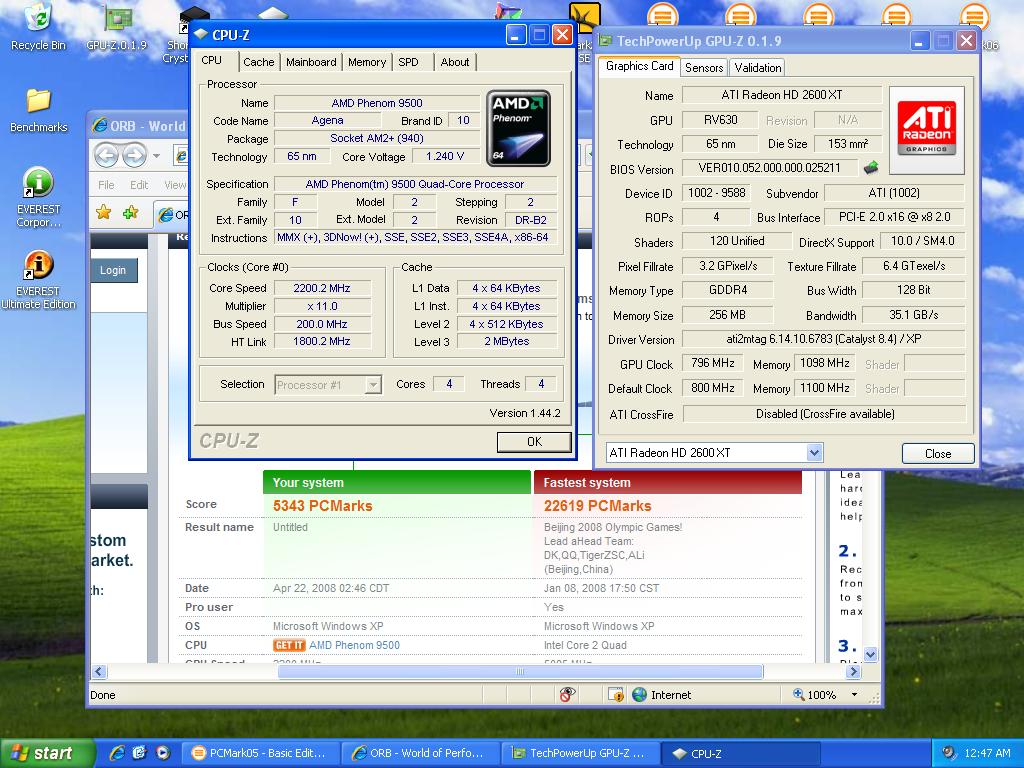This screenshot has height=768, width=1024.
Task: Click OK in the CPU-Z window
Action: pos(534,441)
